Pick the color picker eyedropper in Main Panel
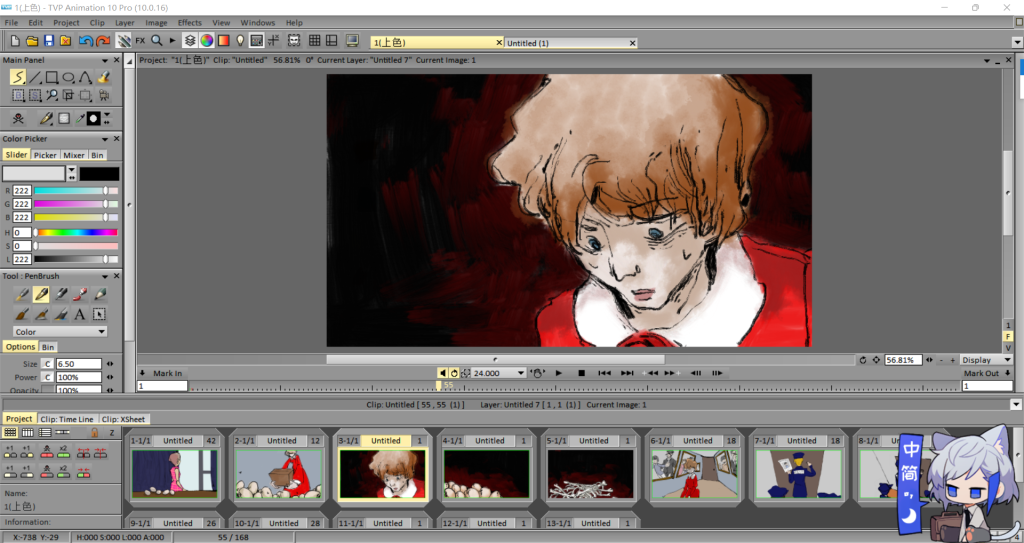The image size is (1024, 543). [80, 118]
